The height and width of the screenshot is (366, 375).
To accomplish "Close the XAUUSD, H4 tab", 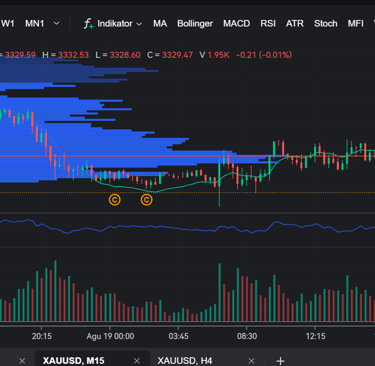I will tap(251, 361).
